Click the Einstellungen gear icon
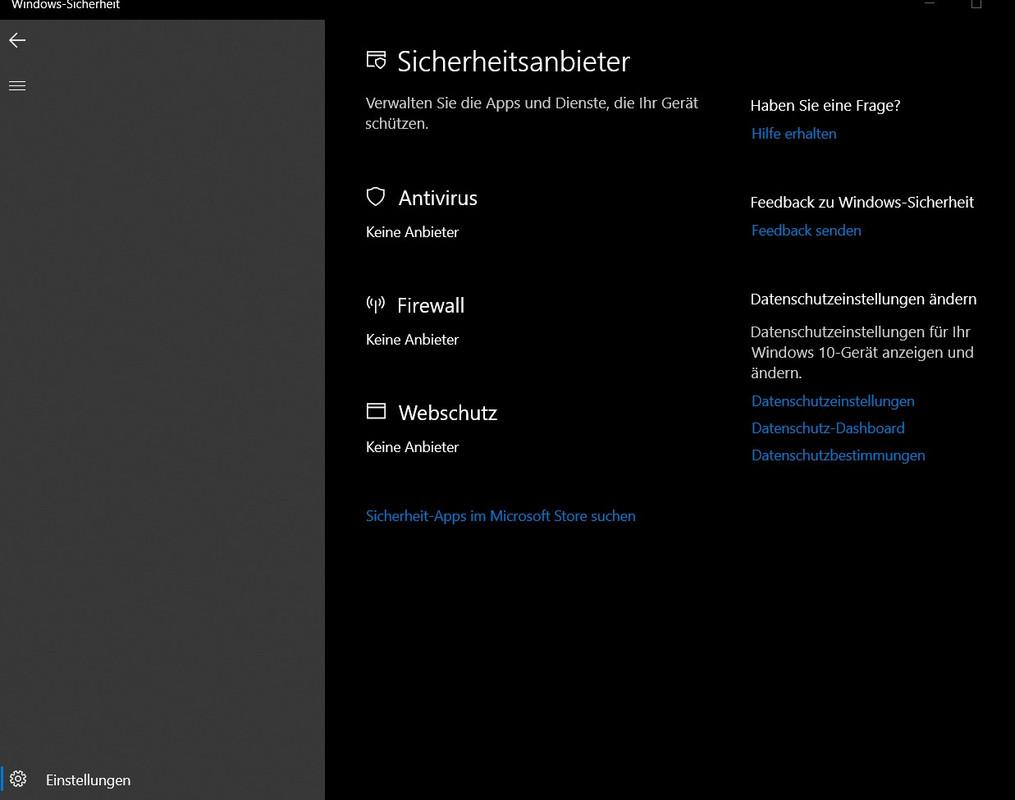The height and width of the screenshot is (800, 1015). pyautogui.click(x=18, y=779)
